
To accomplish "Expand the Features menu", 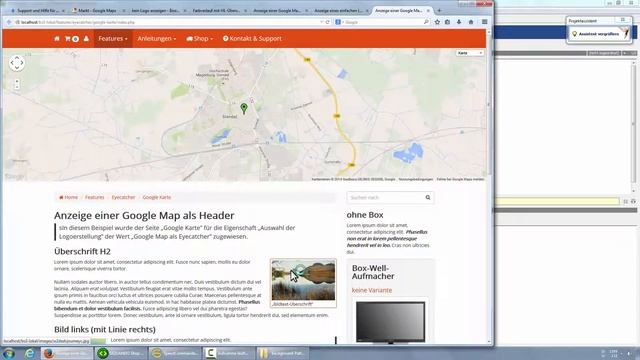I will pyautogui.click(x=113, y=38).
